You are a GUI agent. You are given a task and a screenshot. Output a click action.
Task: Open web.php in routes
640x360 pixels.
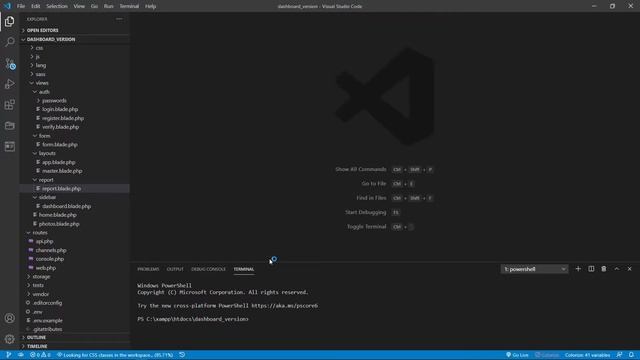pos(46,268)
